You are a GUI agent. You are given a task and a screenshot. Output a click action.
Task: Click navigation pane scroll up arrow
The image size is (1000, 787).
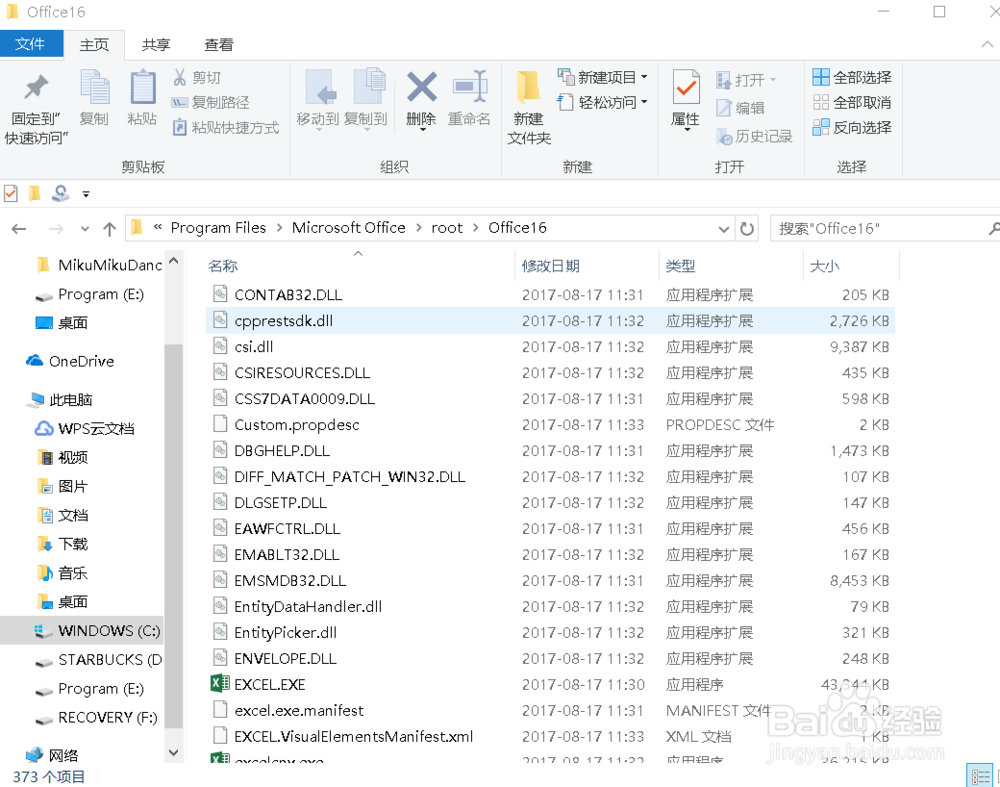(173, 261)
